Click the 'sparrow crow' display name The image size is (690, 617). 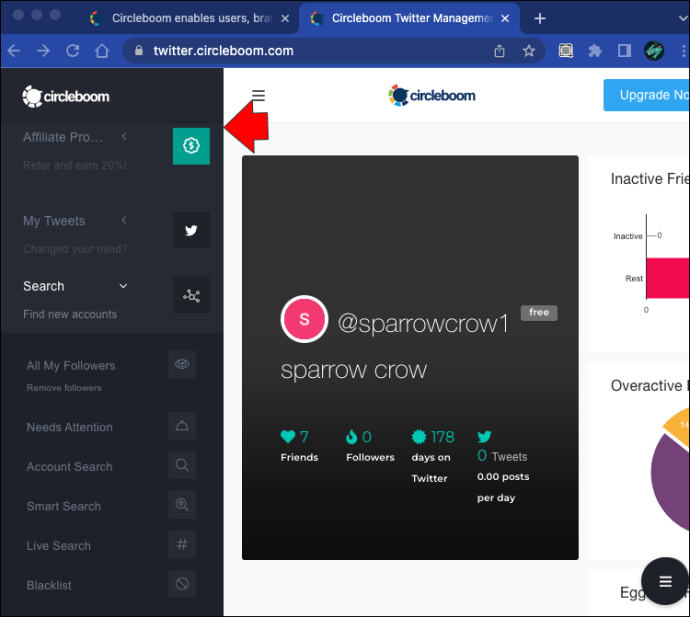[x=354, y=370]
